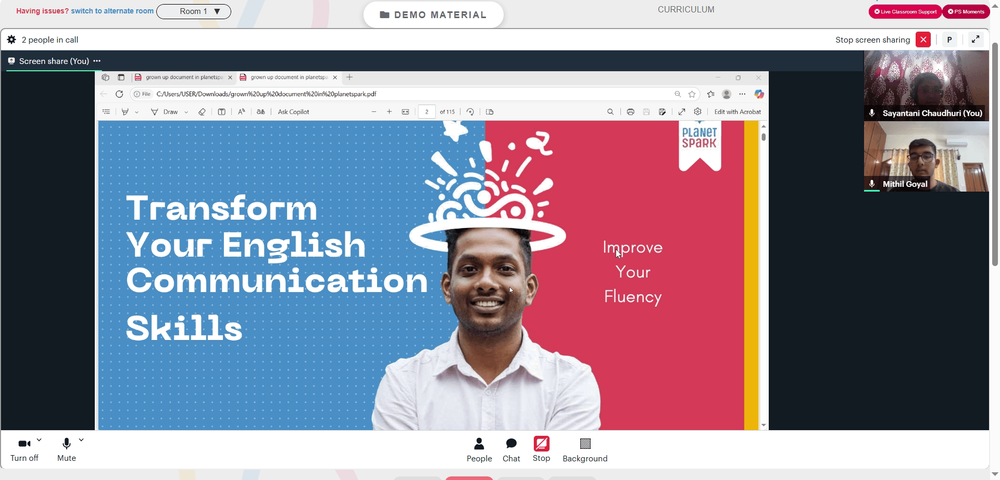Screen dimensions: 1000x480
Task: Open a new browser tab
Action: pyautogui.click(x=349, y=77)
